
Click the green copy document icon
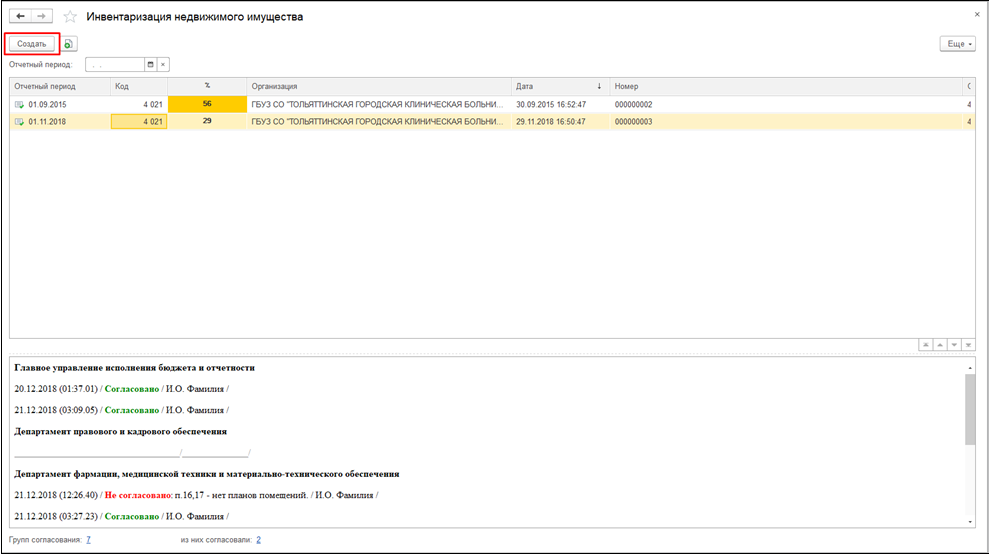tap(70, 44)
